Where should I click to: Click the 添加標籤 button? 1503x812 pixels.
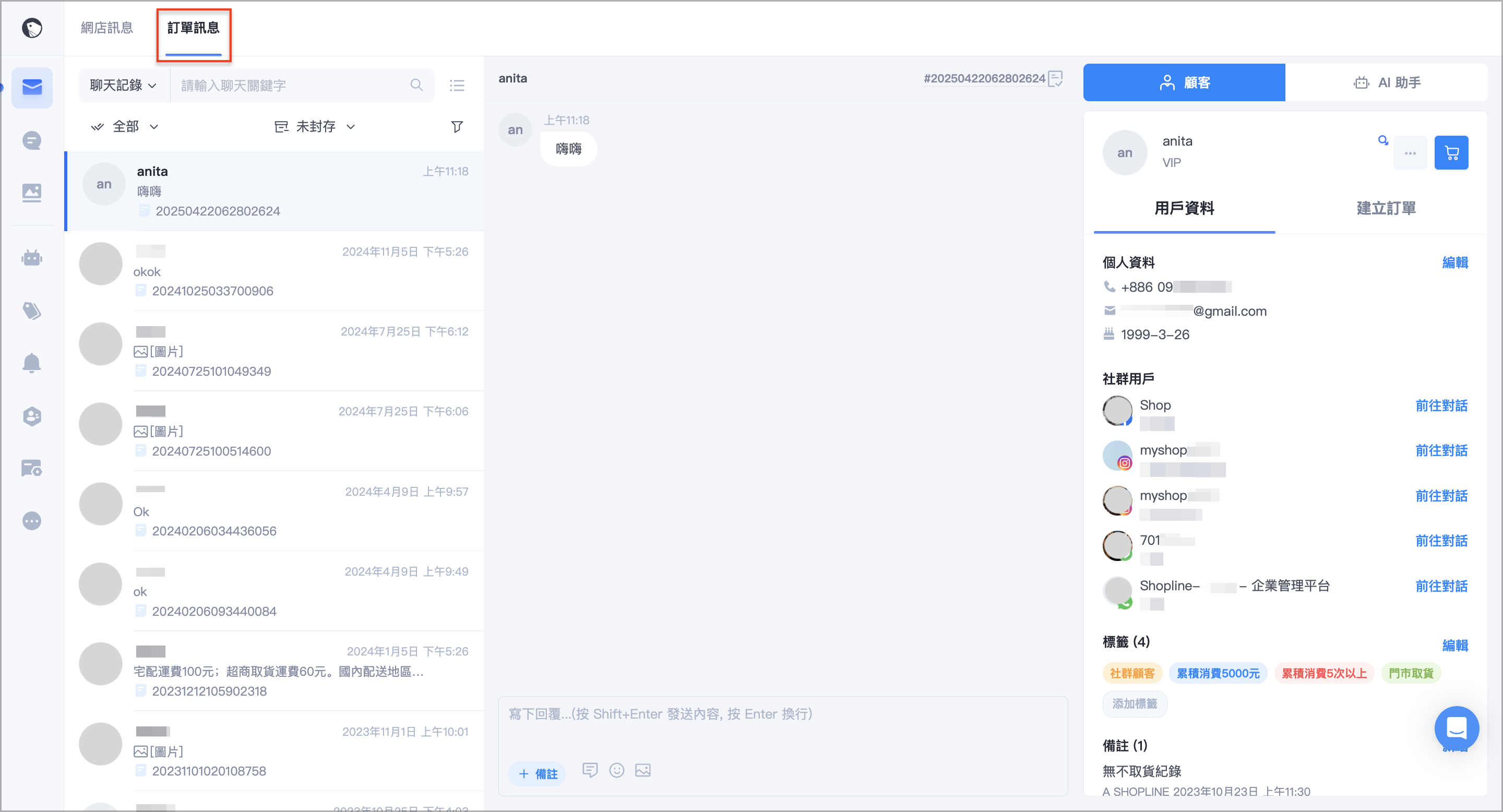click(1134, 703)
